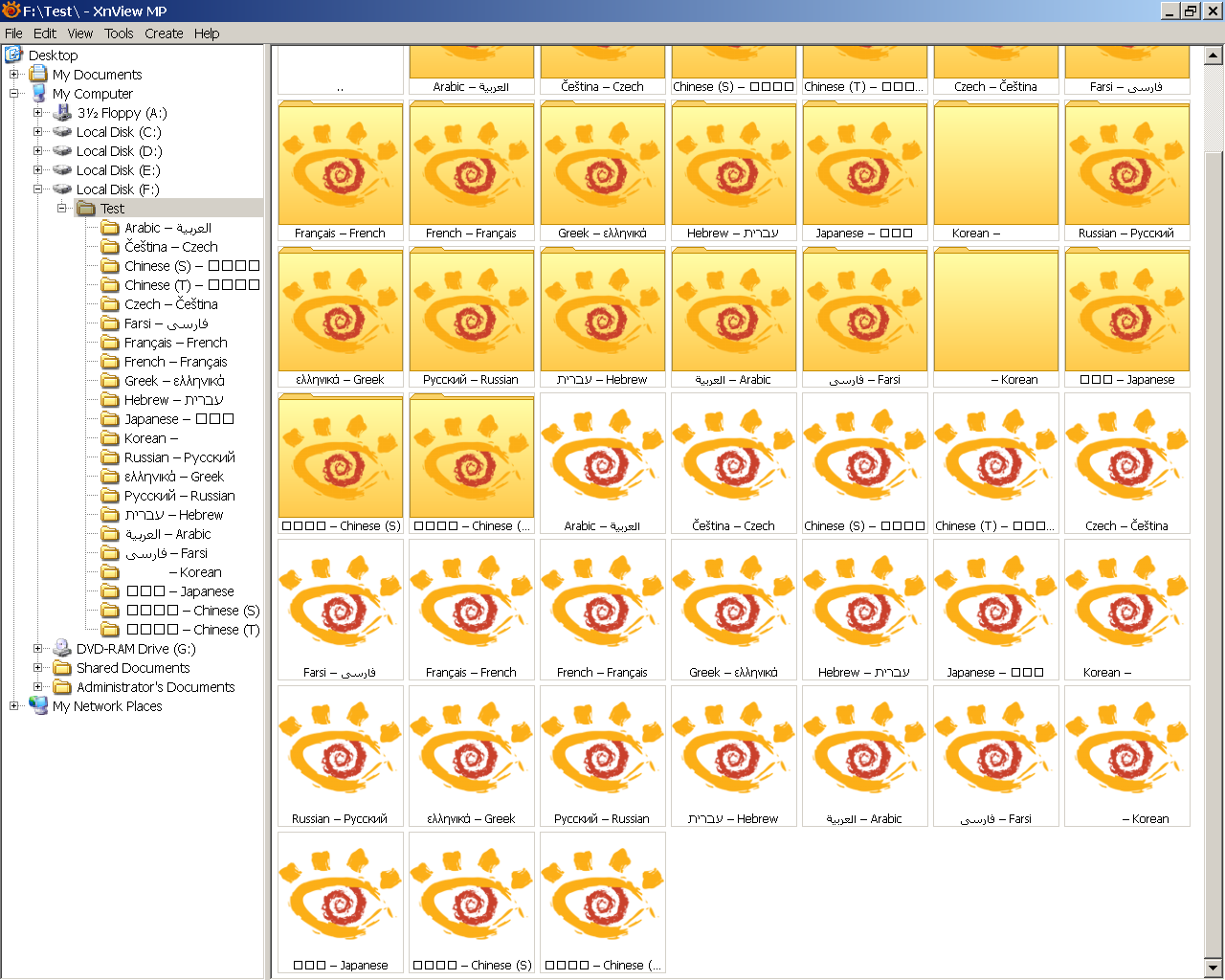Expand the Local Disk (E:) node
The image size is (1225, 980).
pos(37,169)
